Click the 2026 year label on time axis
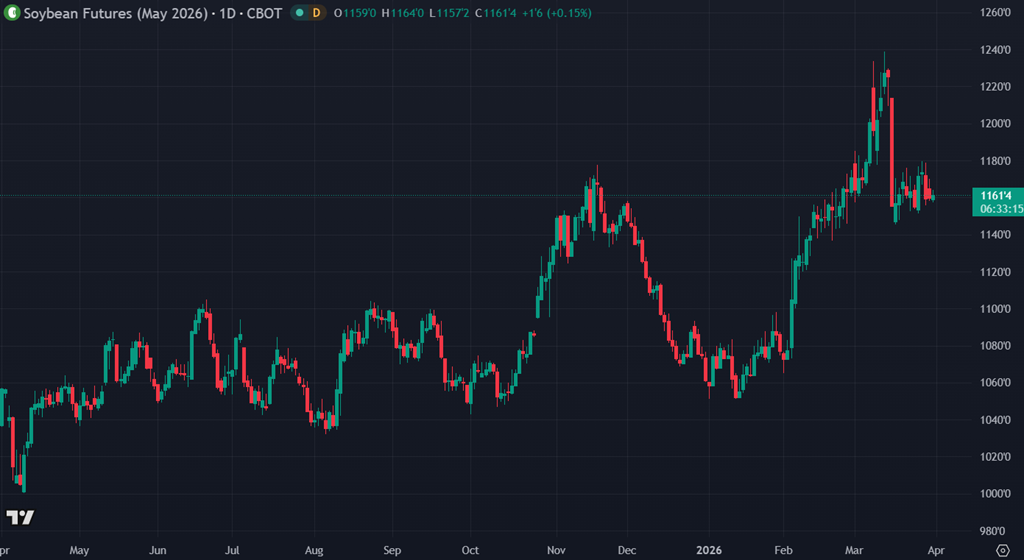This screenshot has height=560, width=1024. coord(707,550)
